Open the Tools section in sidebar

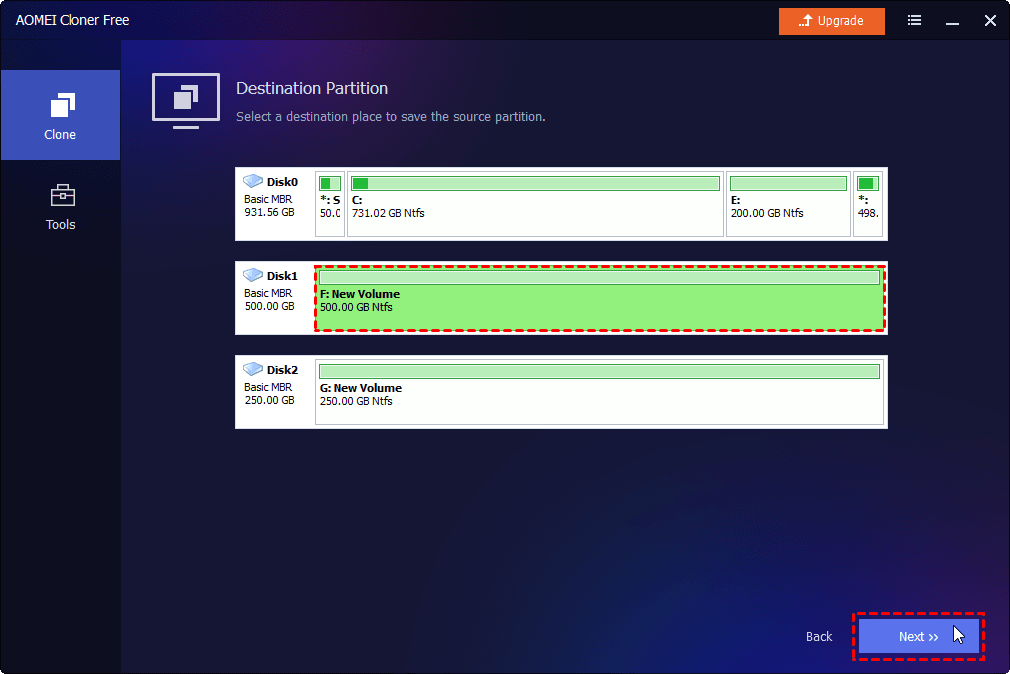60,207
